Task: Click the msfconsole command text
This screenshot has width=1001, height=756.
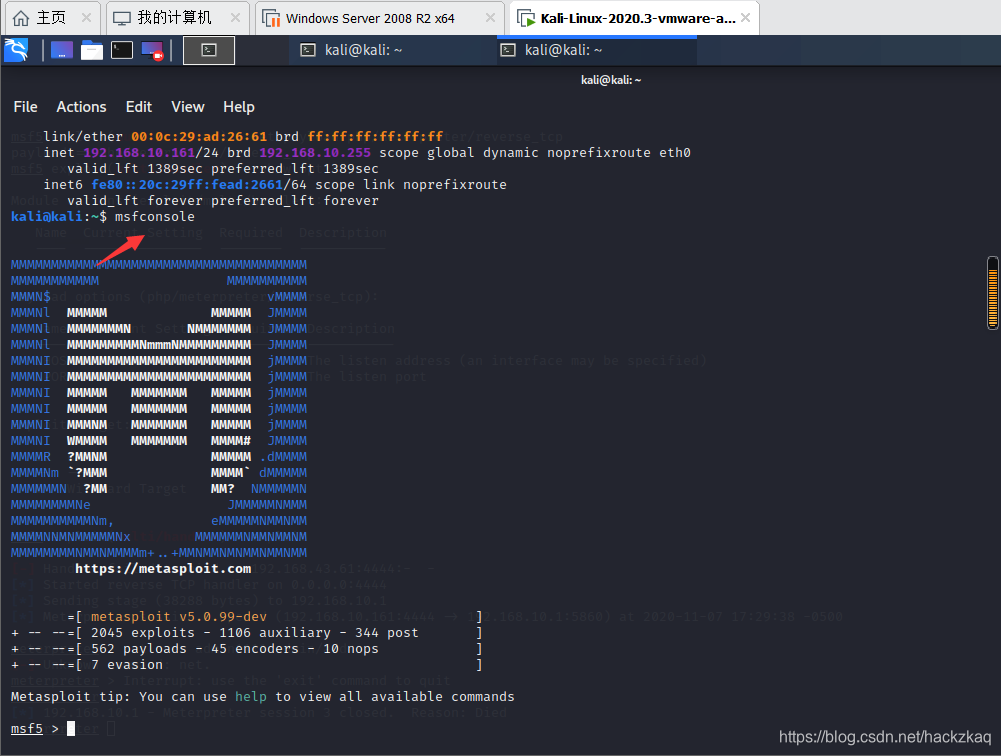Action: point(154,216)
